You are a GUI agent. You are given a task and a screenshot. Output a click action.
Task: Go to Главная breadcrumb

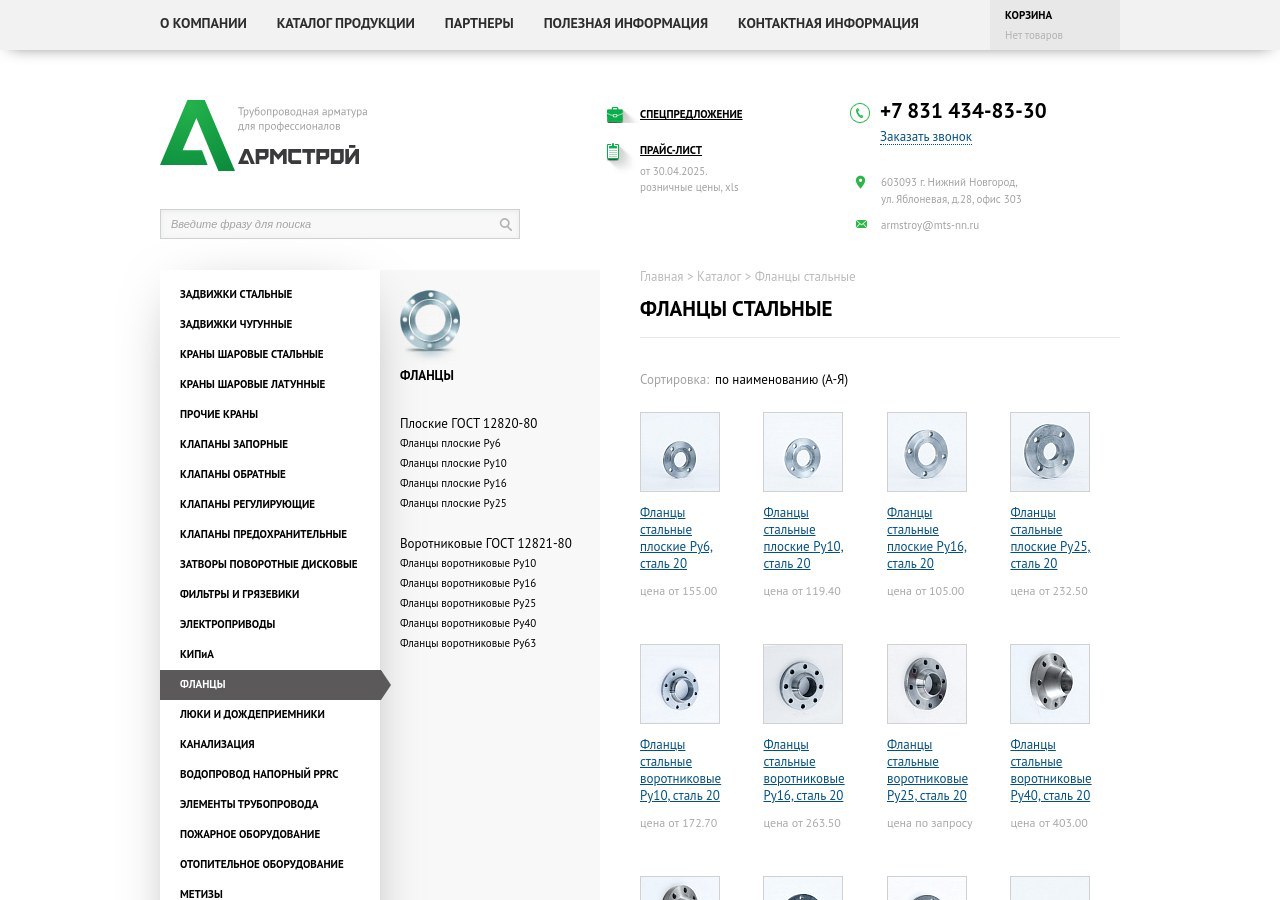[x=662, y=277]
